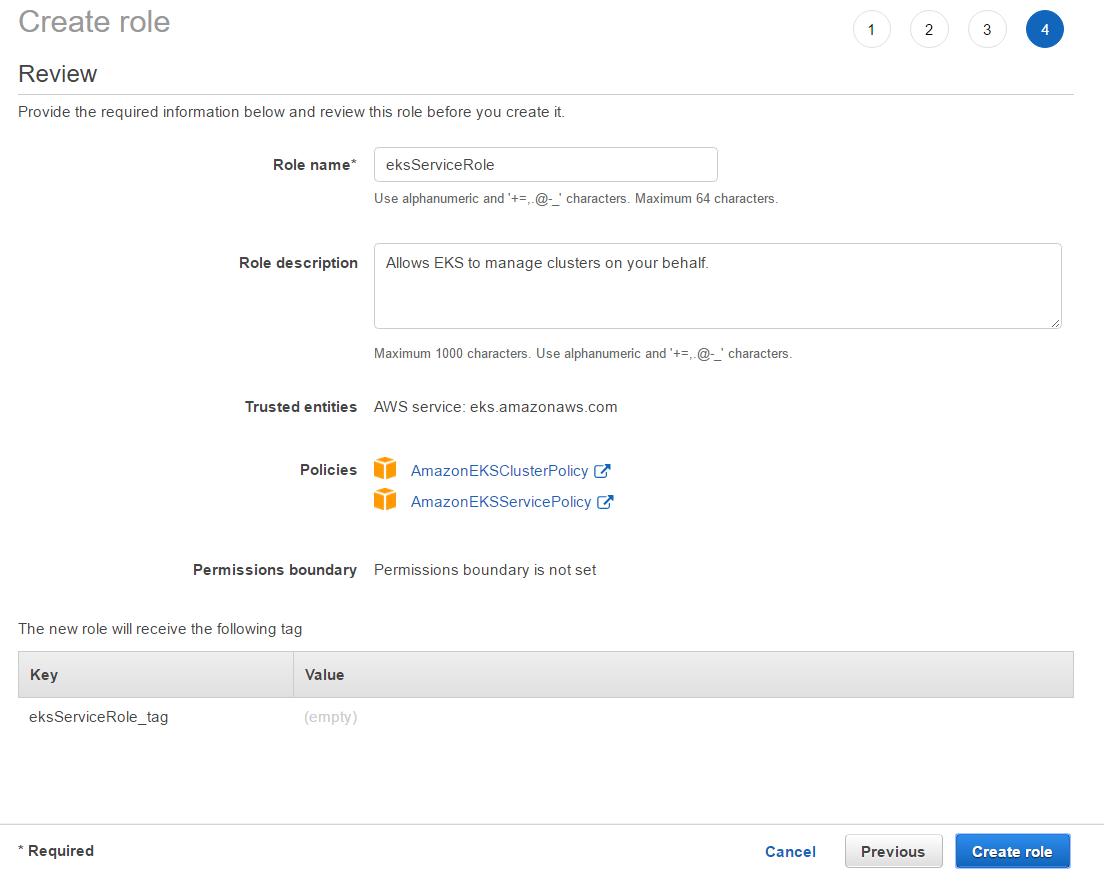
Task: Click the Create role button
Action: pyautogui.click(x=1012, y=851)
